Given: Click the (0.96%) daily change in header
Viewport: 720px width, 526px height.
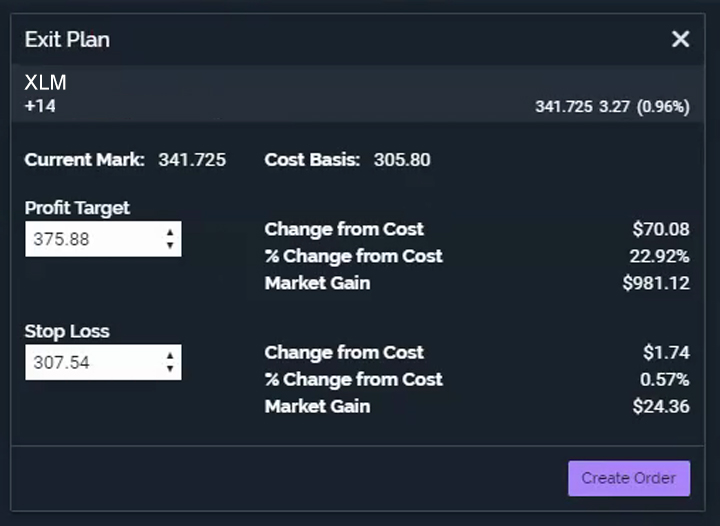Looking at the screenshot, I should coord(663,107).
